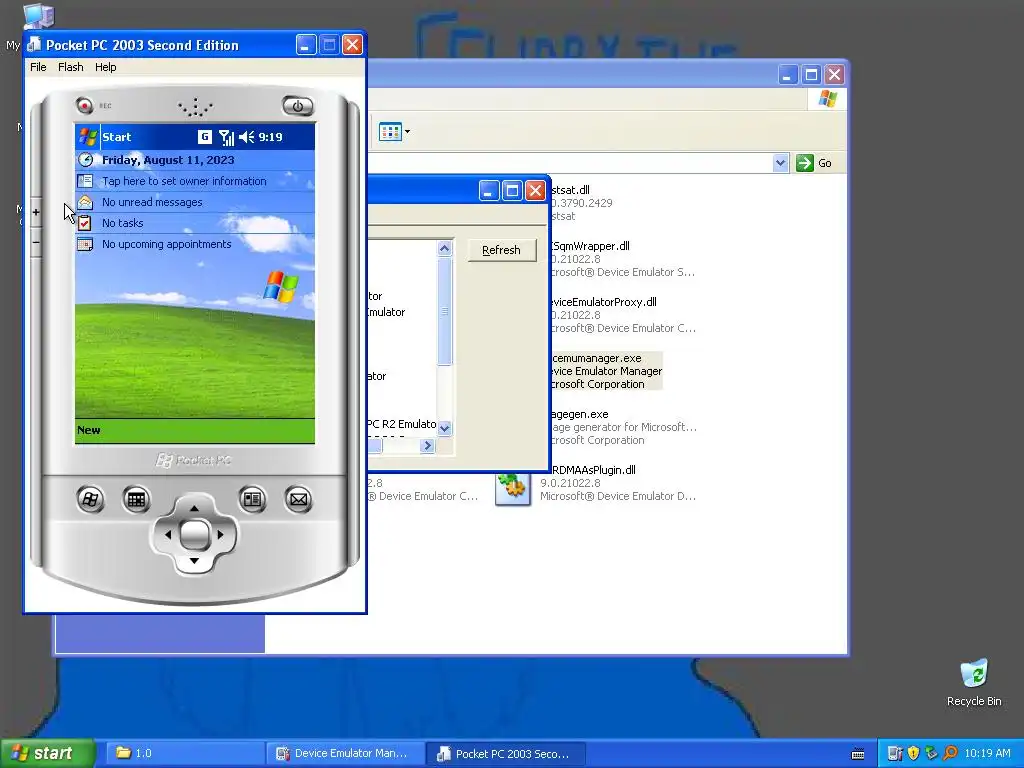
Task: Select the RDMAAsPlugin.dll file icon
Action: point(513,488)
